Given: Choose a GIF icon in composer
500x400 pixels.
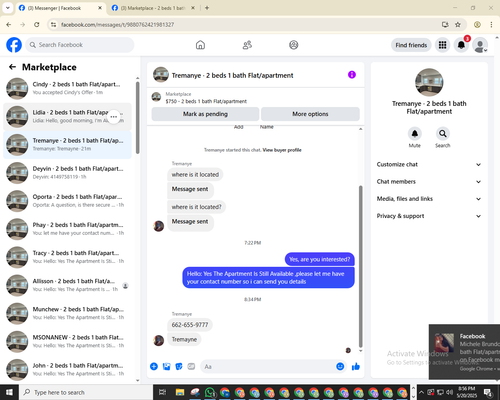Looking at the screenshot, I should pos(191,367).
